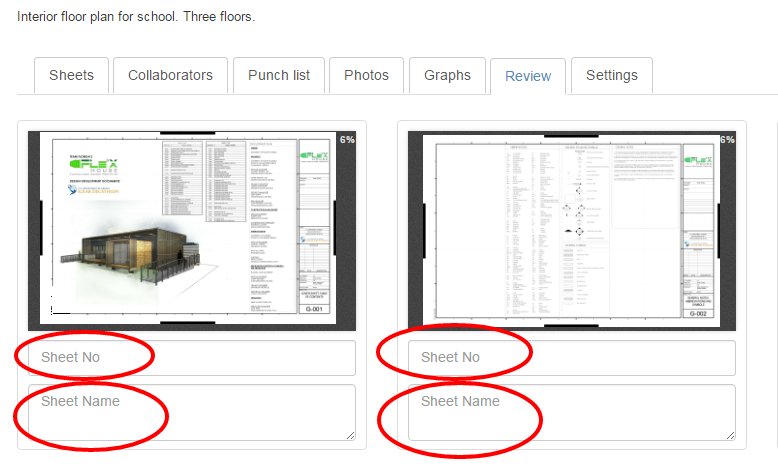Click the 6% badge on G-002 thumbnail
Viewport: 778px width, 468px height.
point(727,140)
